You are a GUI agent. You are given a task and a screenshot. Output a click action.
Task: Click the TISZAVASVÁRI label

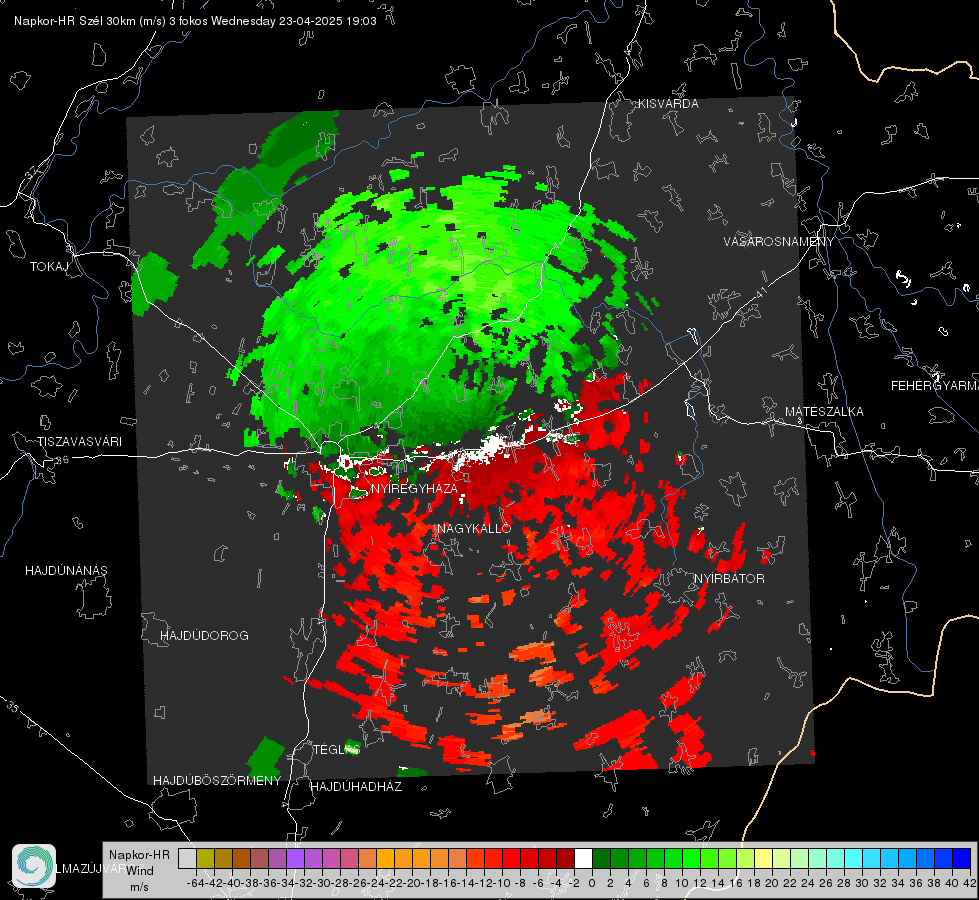(79, 442)
